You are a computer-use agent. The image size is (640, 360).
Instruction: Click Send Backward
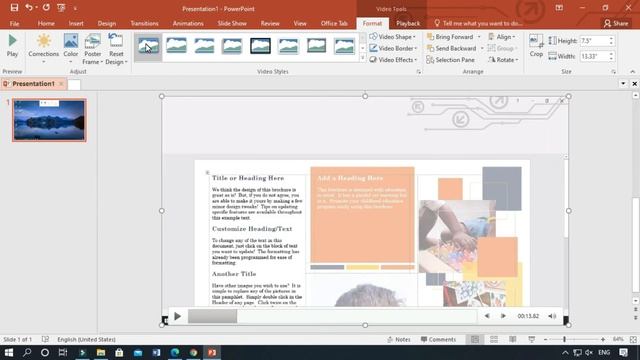click(x=451, y=48)
